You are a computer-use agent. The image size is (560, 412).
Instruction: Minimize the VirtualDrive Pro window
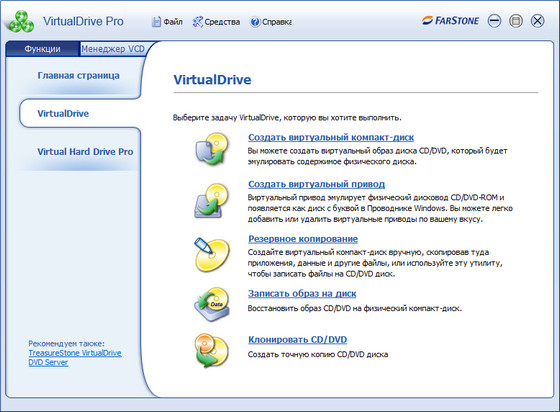tap(495, 21)
